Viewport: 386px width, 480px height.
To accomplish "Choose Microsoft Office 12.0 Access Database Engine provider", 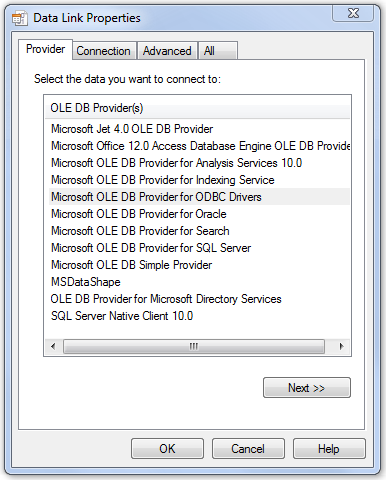I will click(x=200, y=146).
